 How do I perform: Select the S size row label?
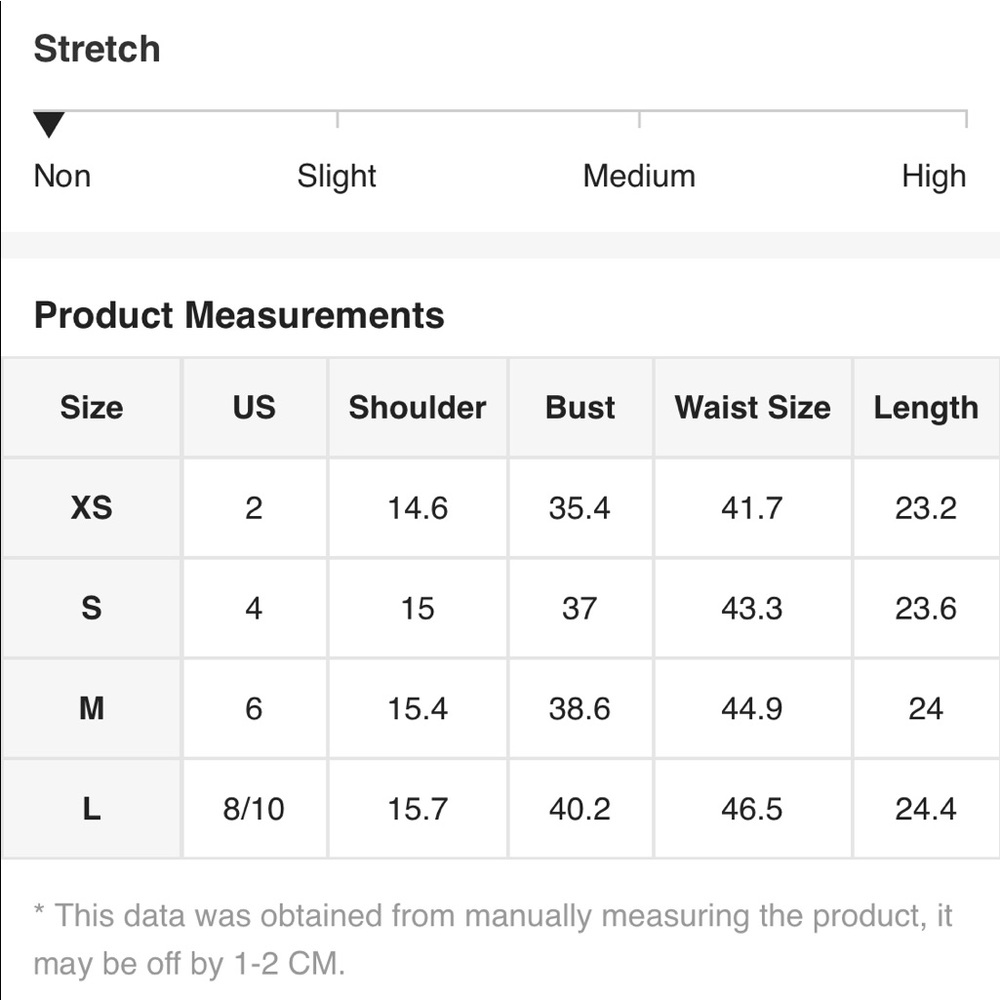[x=92, y=608]
